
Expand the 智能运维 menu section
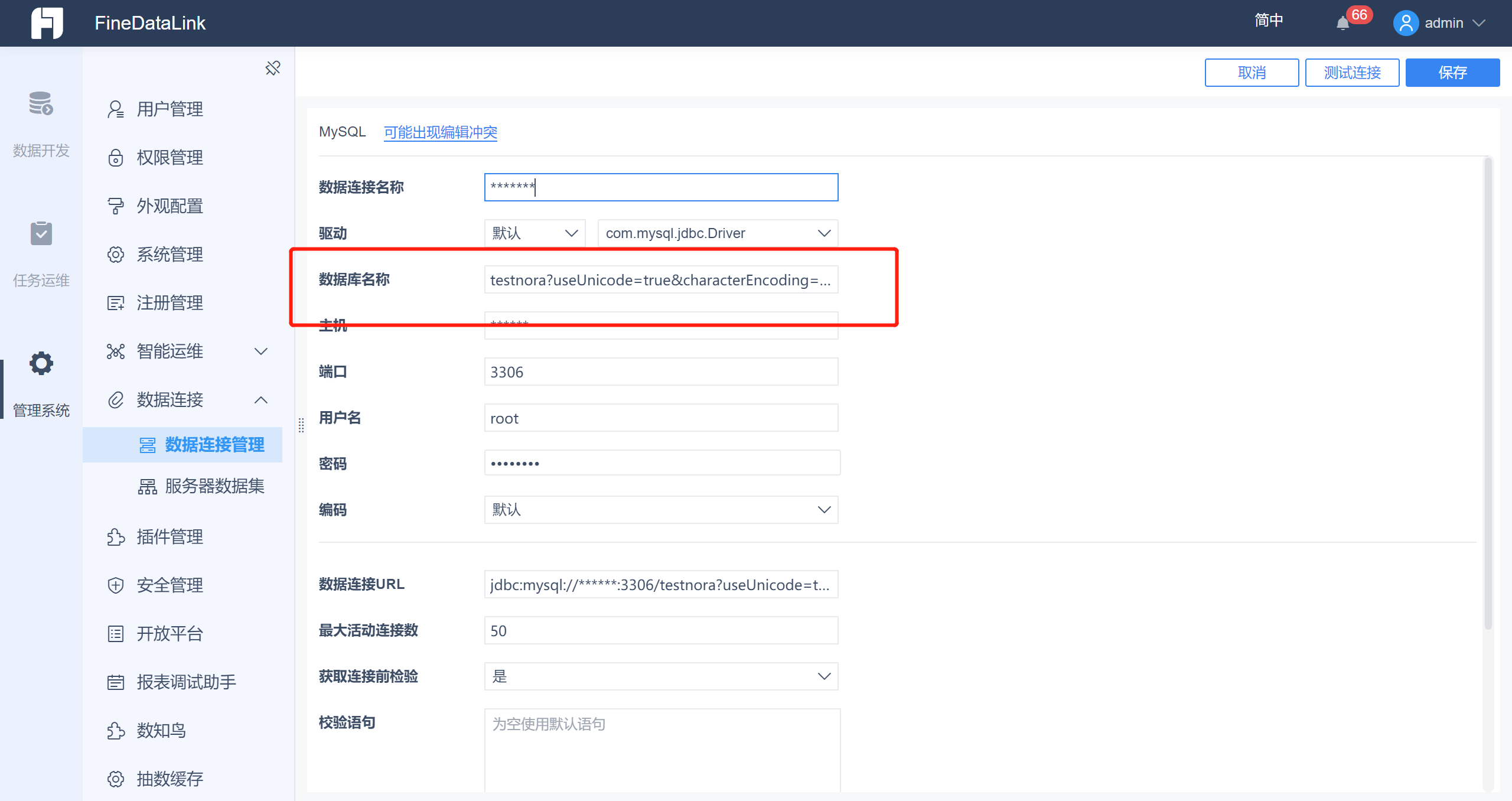(260, 351)
